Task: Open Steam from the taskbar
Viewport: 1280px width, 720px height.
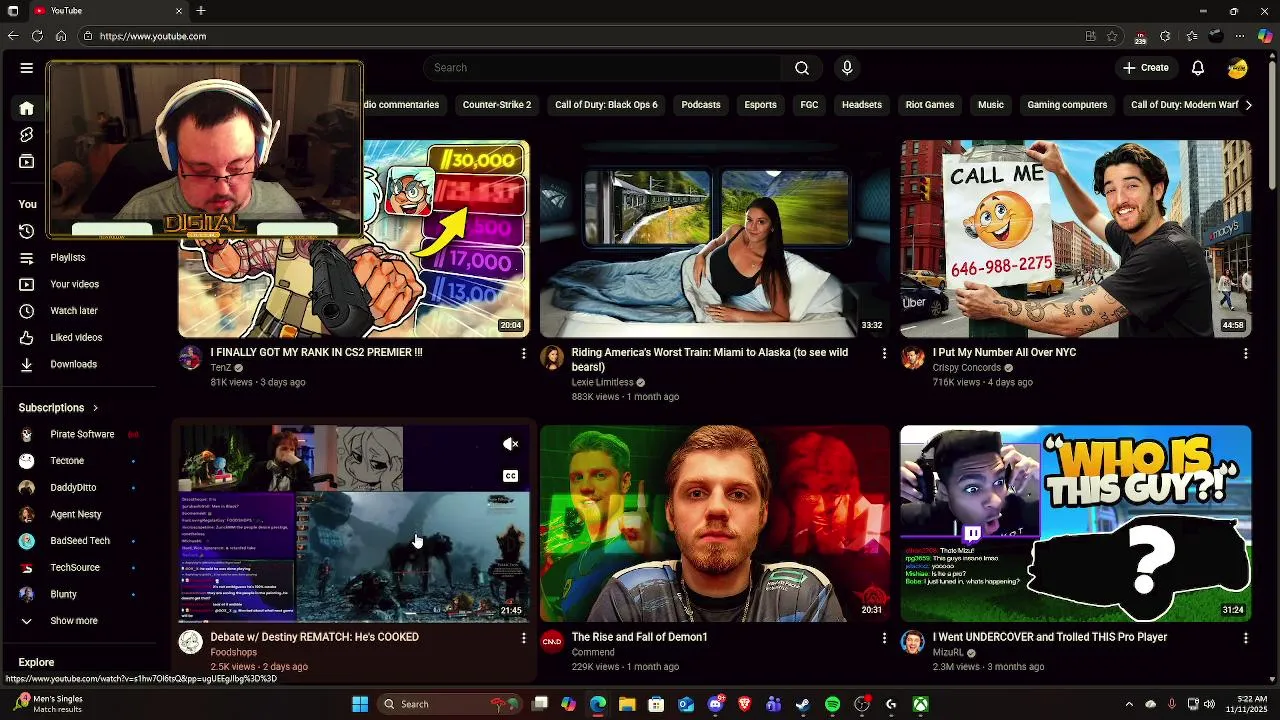Action: tap(803, 704)
